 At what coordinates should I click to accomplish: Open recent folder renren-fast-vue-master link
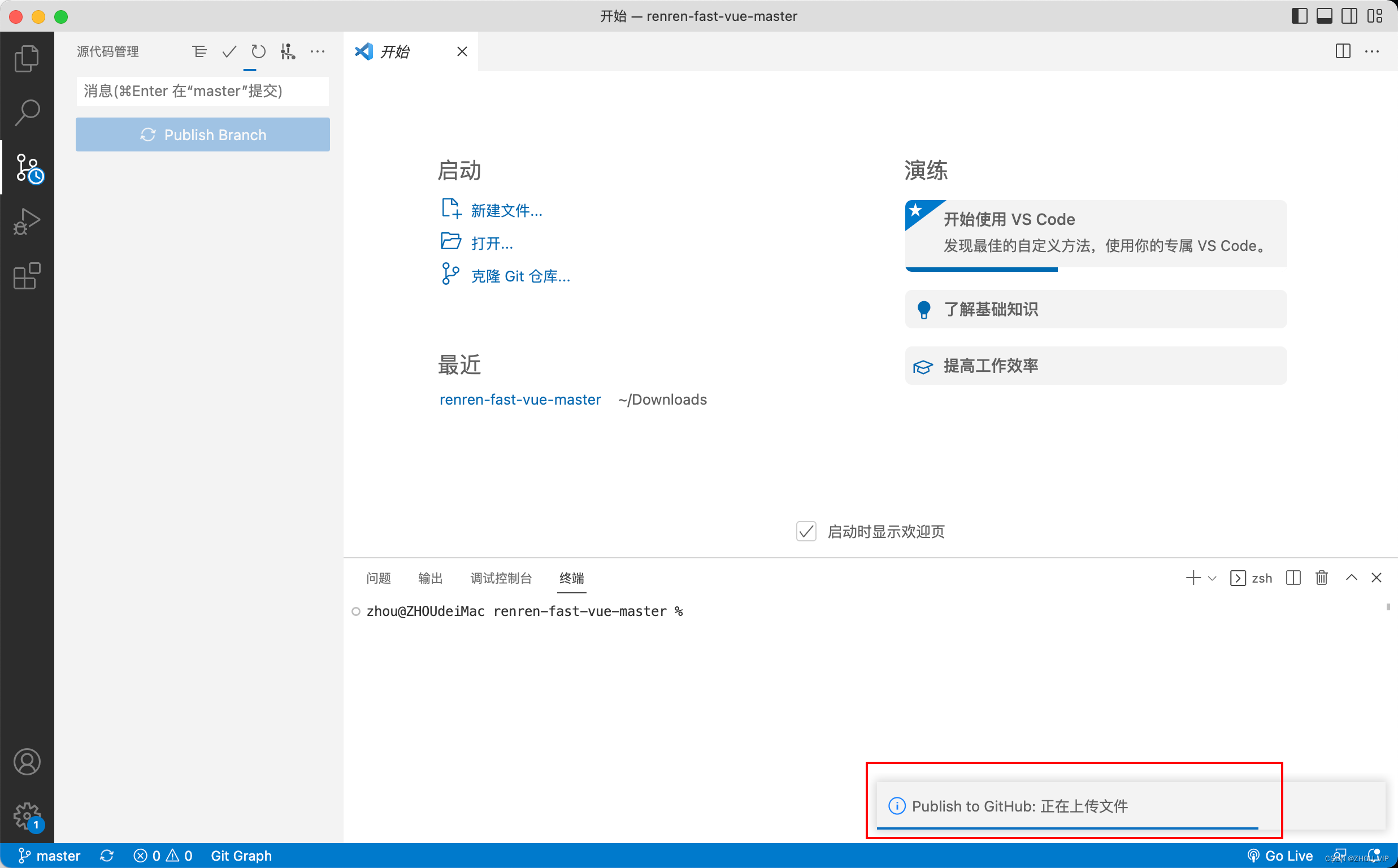point(520,400)
